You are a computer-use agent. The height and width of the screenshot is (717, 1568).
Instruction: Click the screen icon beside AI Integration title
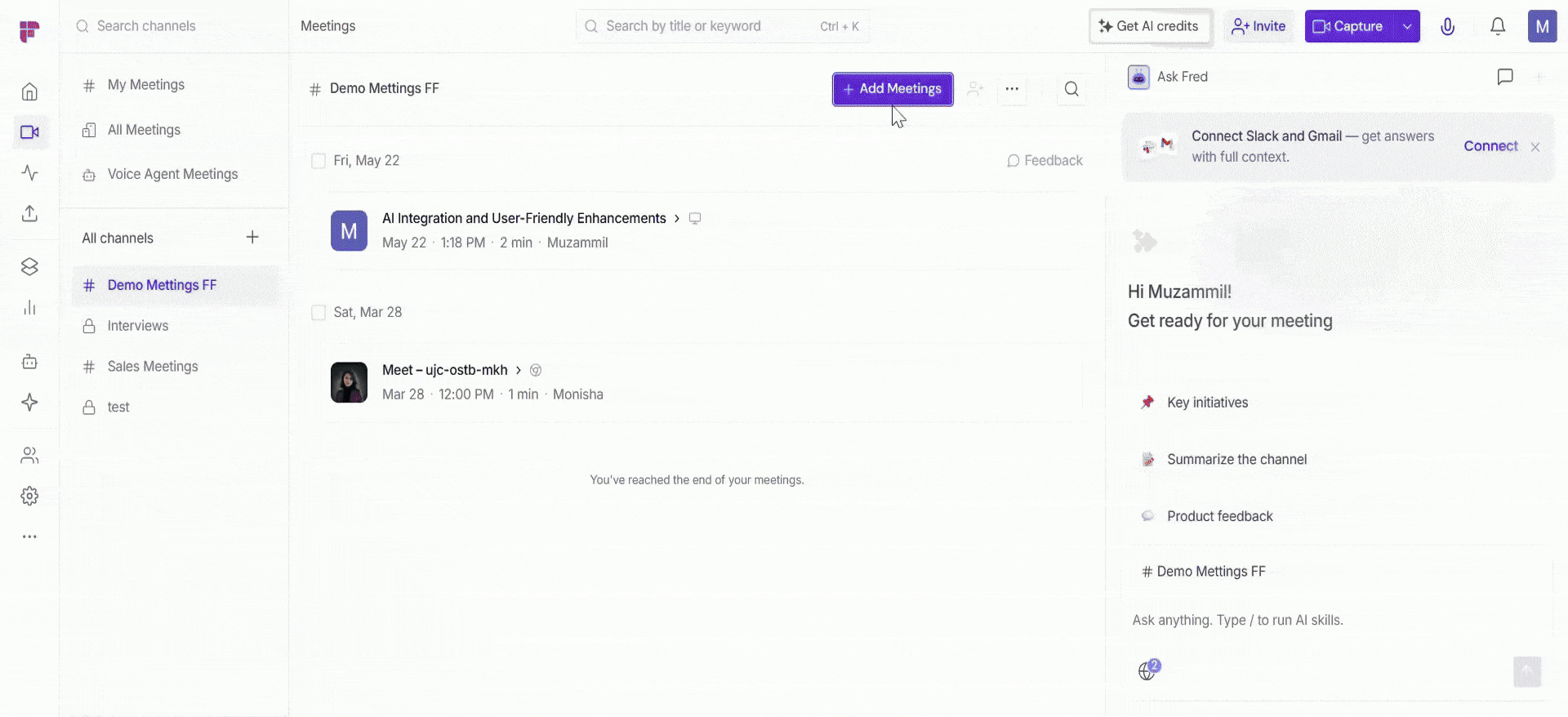pyautogui.click(x=695, y=219)
